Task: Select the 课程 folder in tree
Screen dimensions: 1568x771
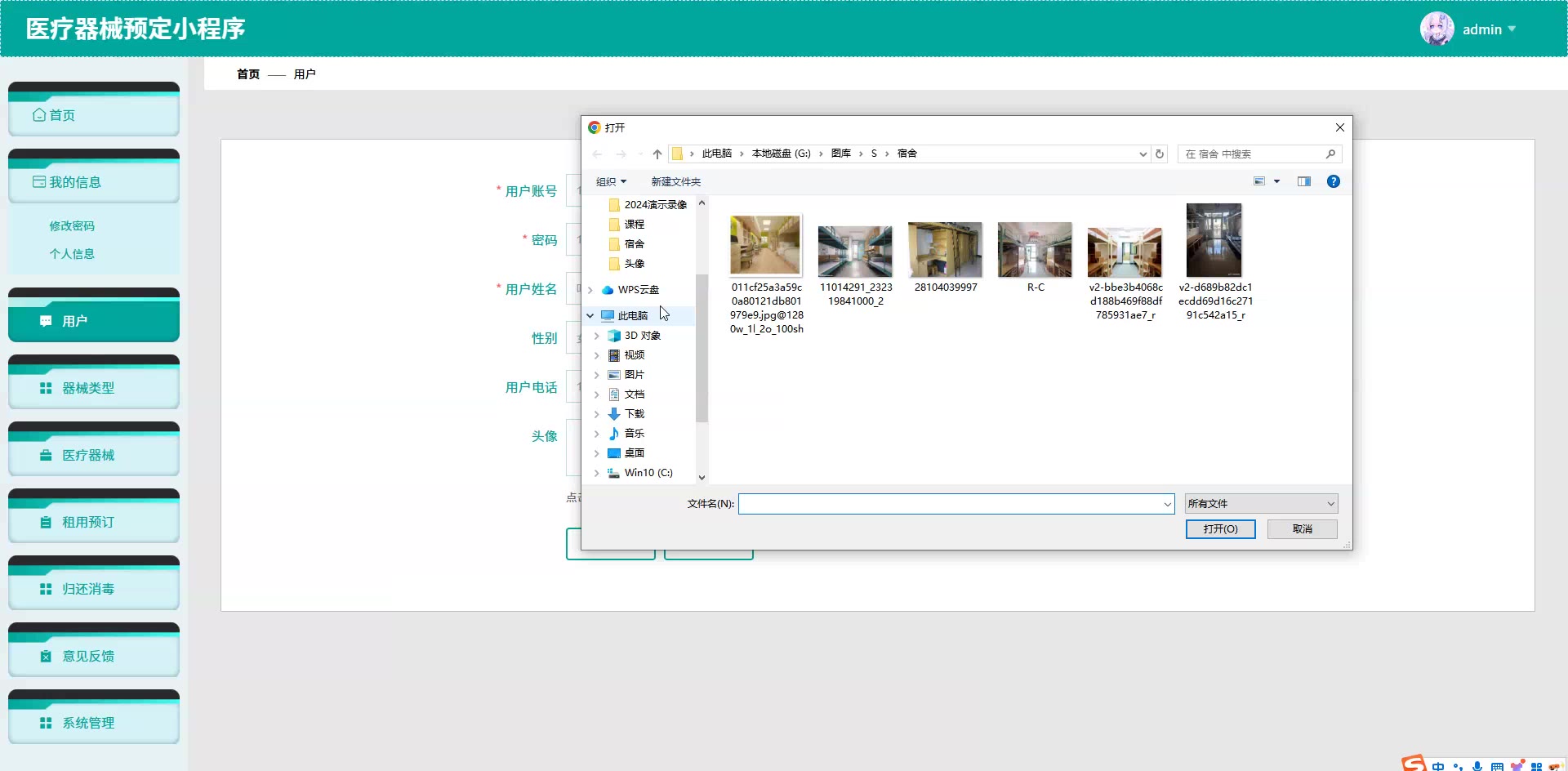Action: [634, 225]
